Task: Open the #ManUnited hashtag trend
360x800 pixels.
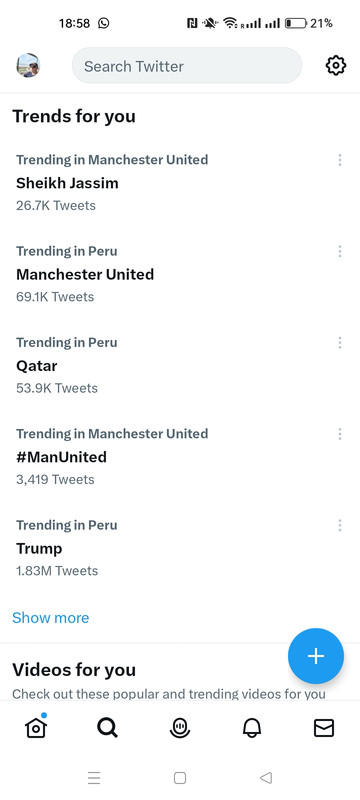Action: coord(61,457)
